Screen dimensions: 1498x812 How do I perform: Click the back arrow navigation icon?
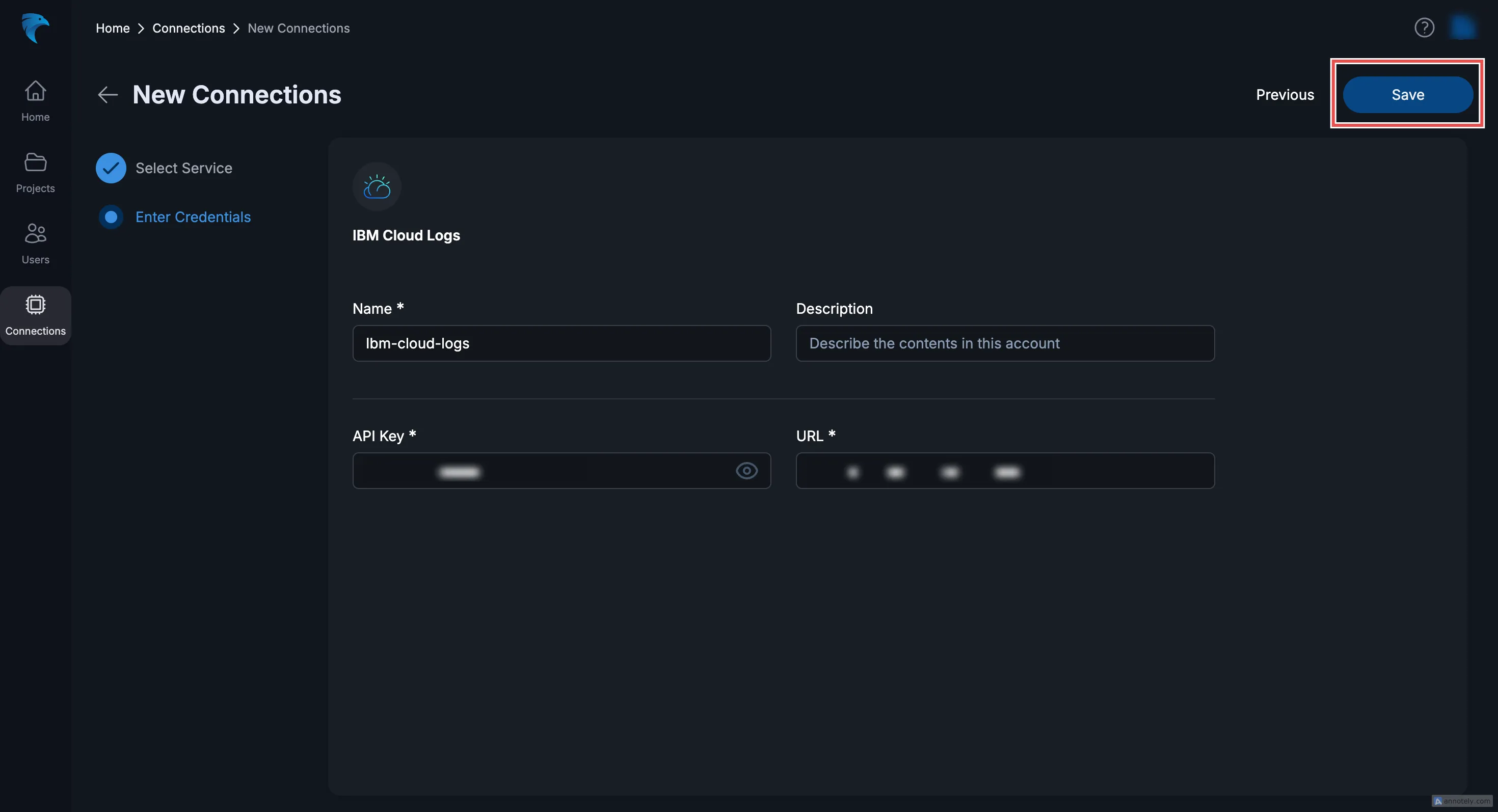[x=107, y=94]
